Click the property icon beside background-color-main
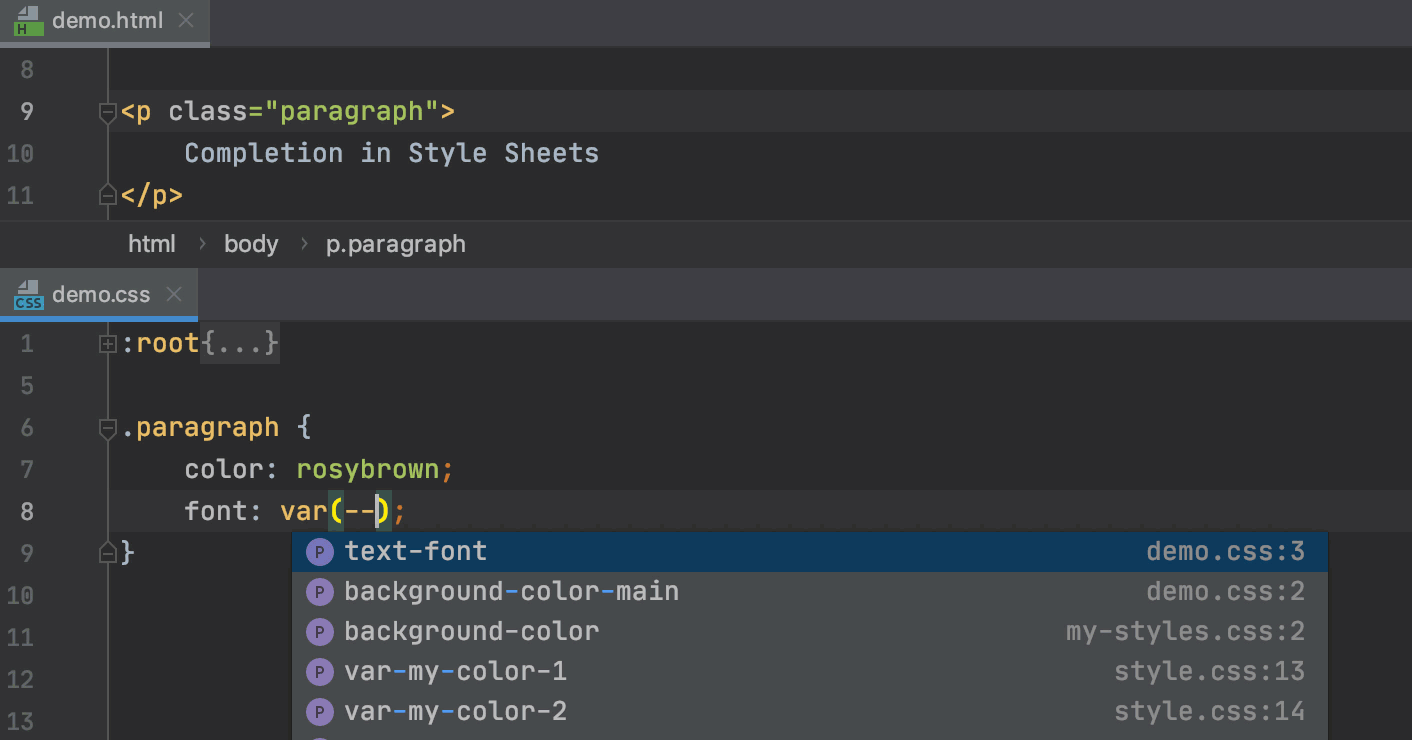This screenshot has height=740, width=1412. pyautogui.click(x=319, y=591)
